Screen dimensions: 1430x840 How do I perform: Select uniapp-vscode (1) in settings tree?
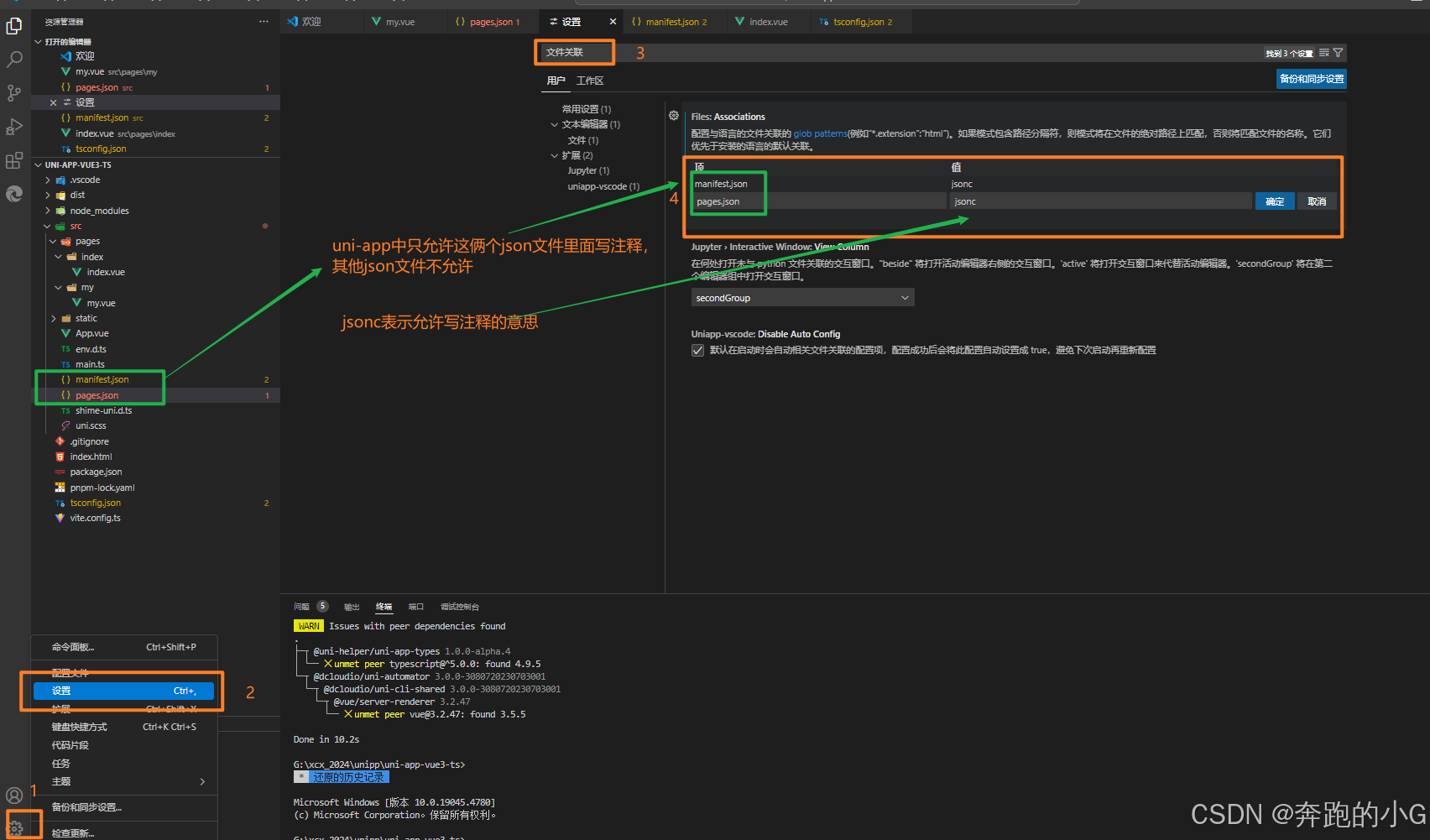pyautogui.click(x=603, y=186)
